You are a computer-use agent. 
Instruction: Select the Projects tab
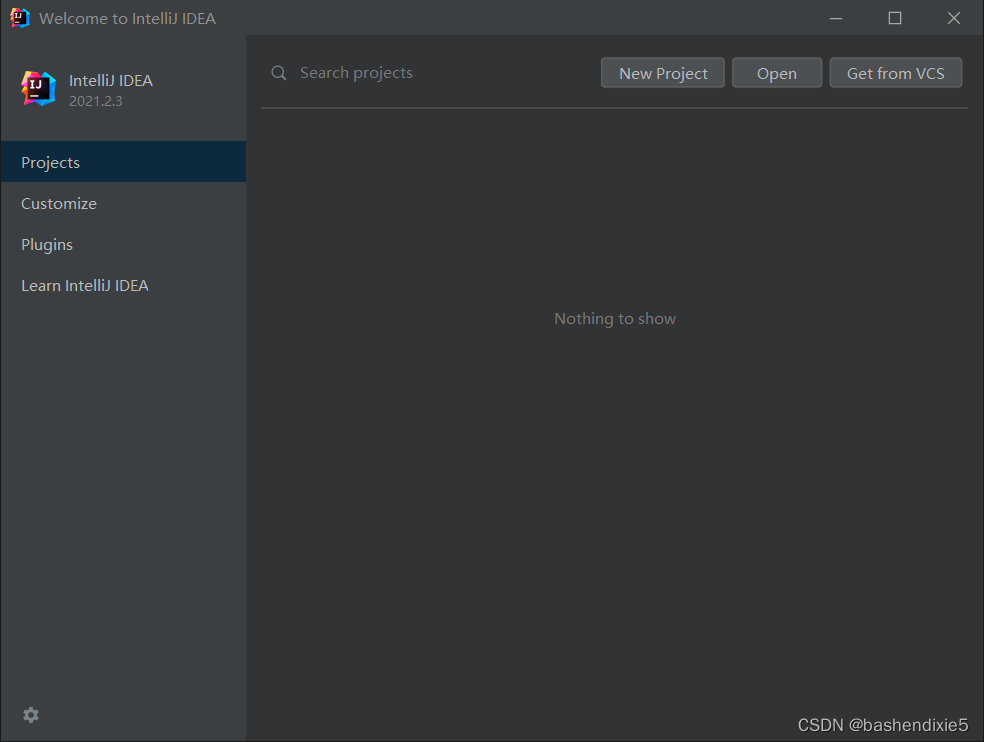(x=123, y=162)
